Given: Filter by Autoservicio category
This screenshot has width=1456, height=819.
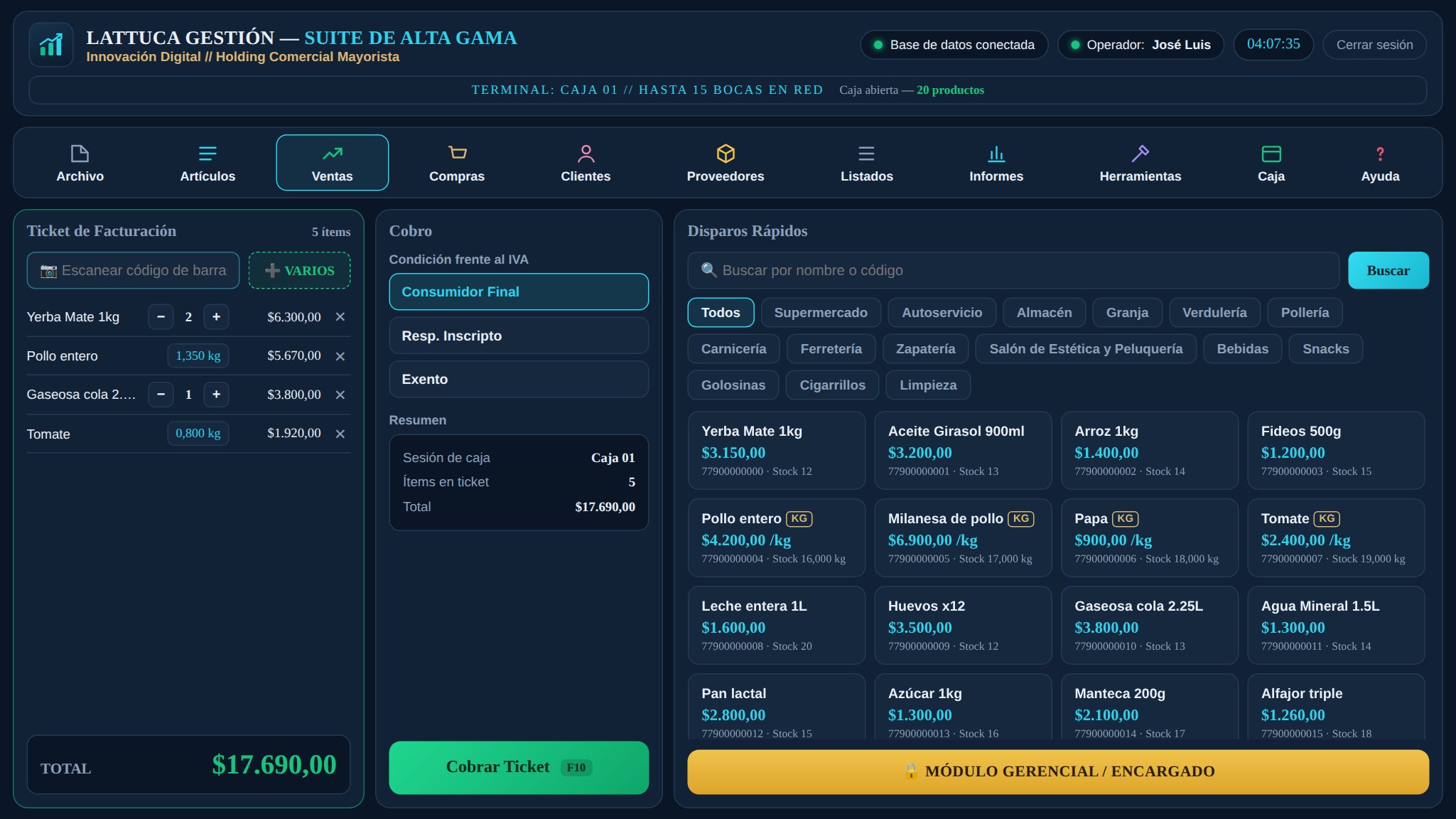Looking at the screenshot, I should (942, 313).
